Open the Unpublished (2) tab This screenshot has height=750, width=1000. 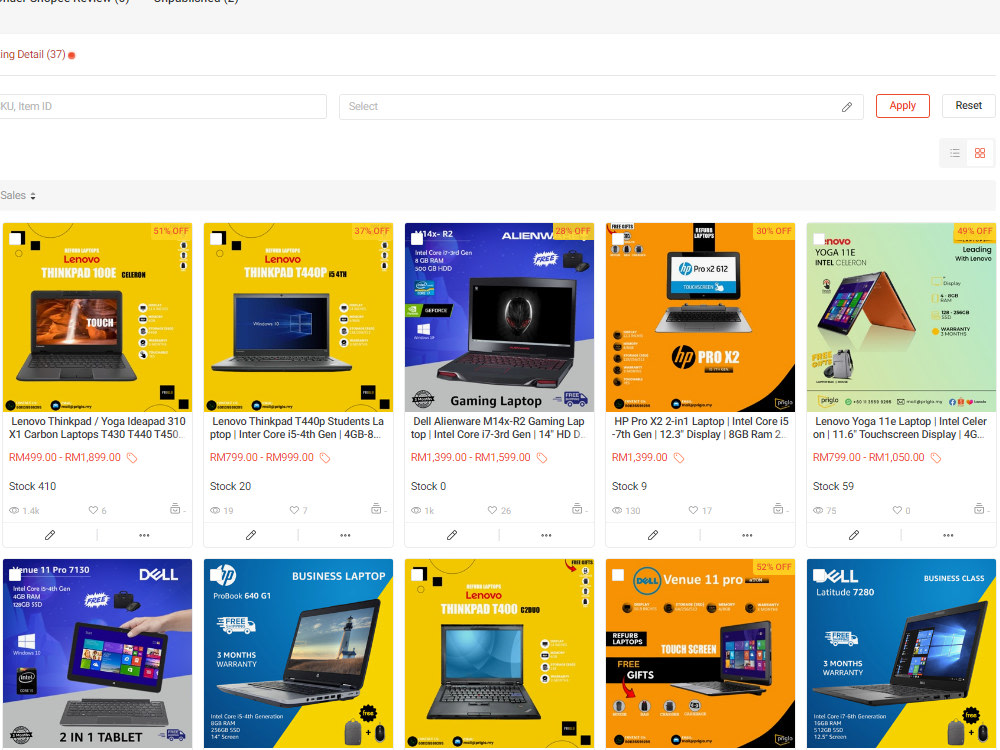pos(196,2)
